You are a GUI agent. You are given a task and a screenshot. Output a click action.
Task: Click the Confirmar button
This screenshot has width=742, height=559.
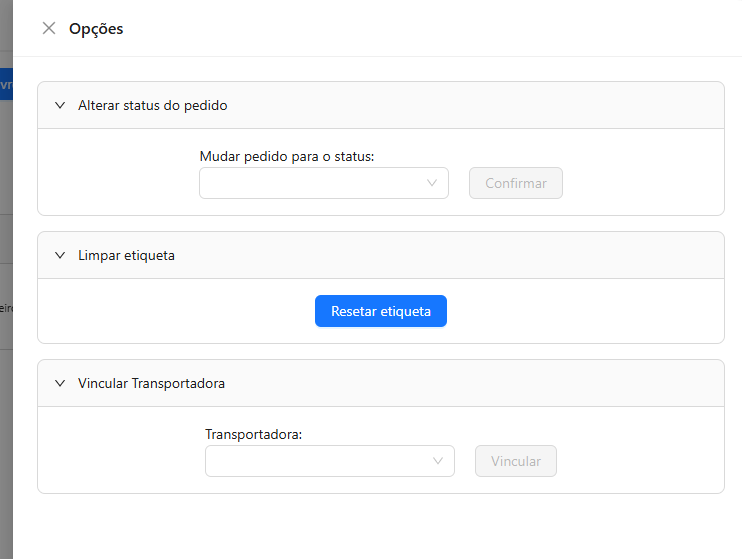point(515,183)
